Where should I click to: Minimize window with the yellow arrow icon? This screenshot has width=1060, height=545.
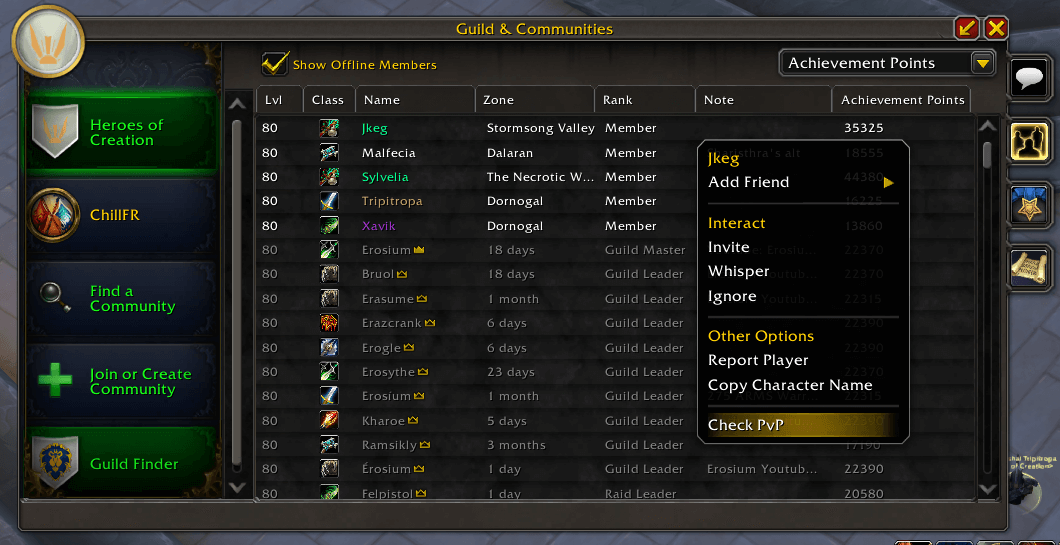(967, 28)
